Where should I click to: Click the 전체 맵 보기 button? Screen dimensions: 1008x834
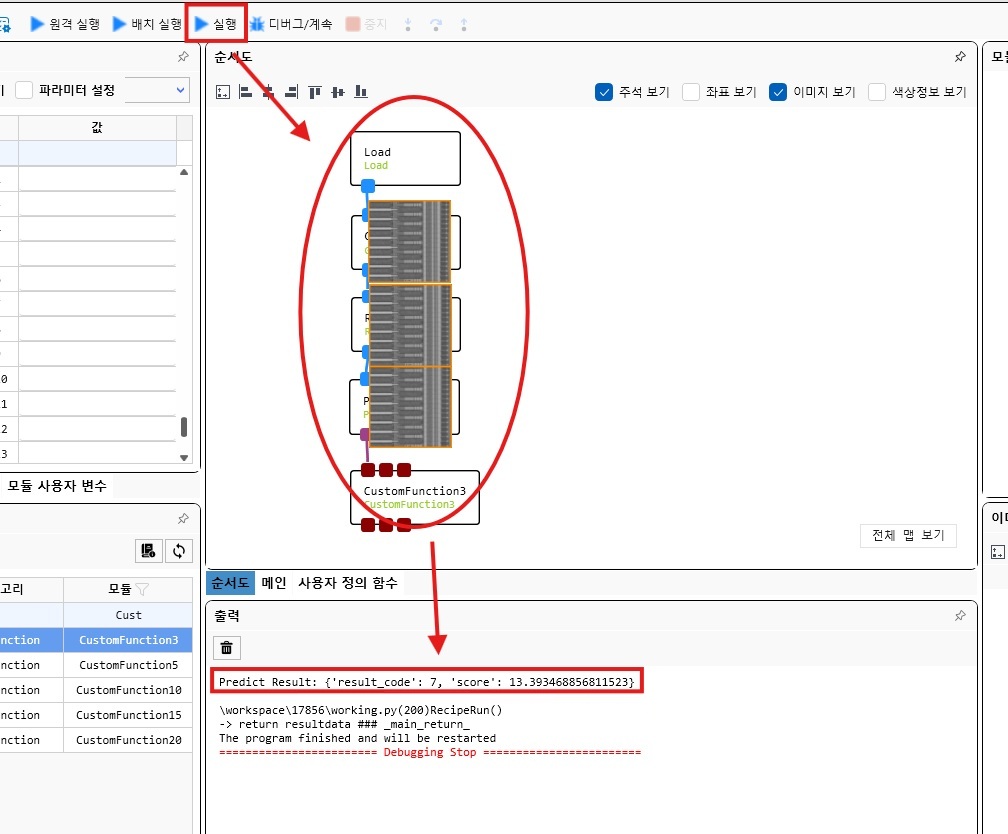pyautogui.click(x=908, y=535)
